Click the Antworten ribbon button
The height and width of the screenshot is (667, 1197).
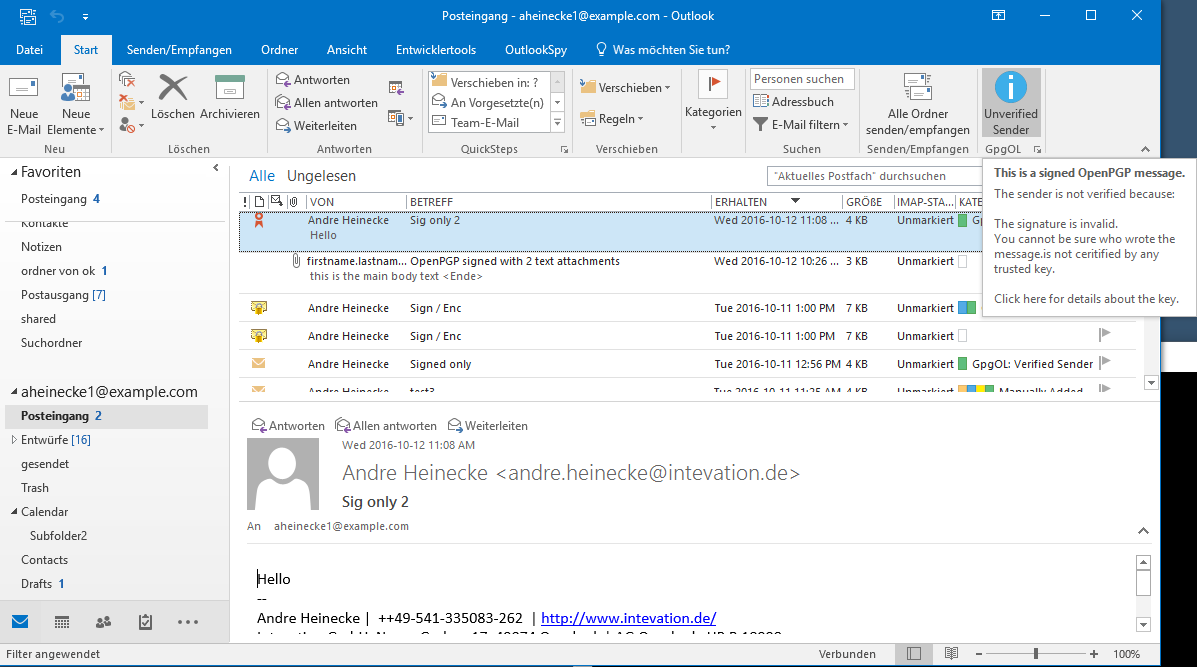click(313, 79)
